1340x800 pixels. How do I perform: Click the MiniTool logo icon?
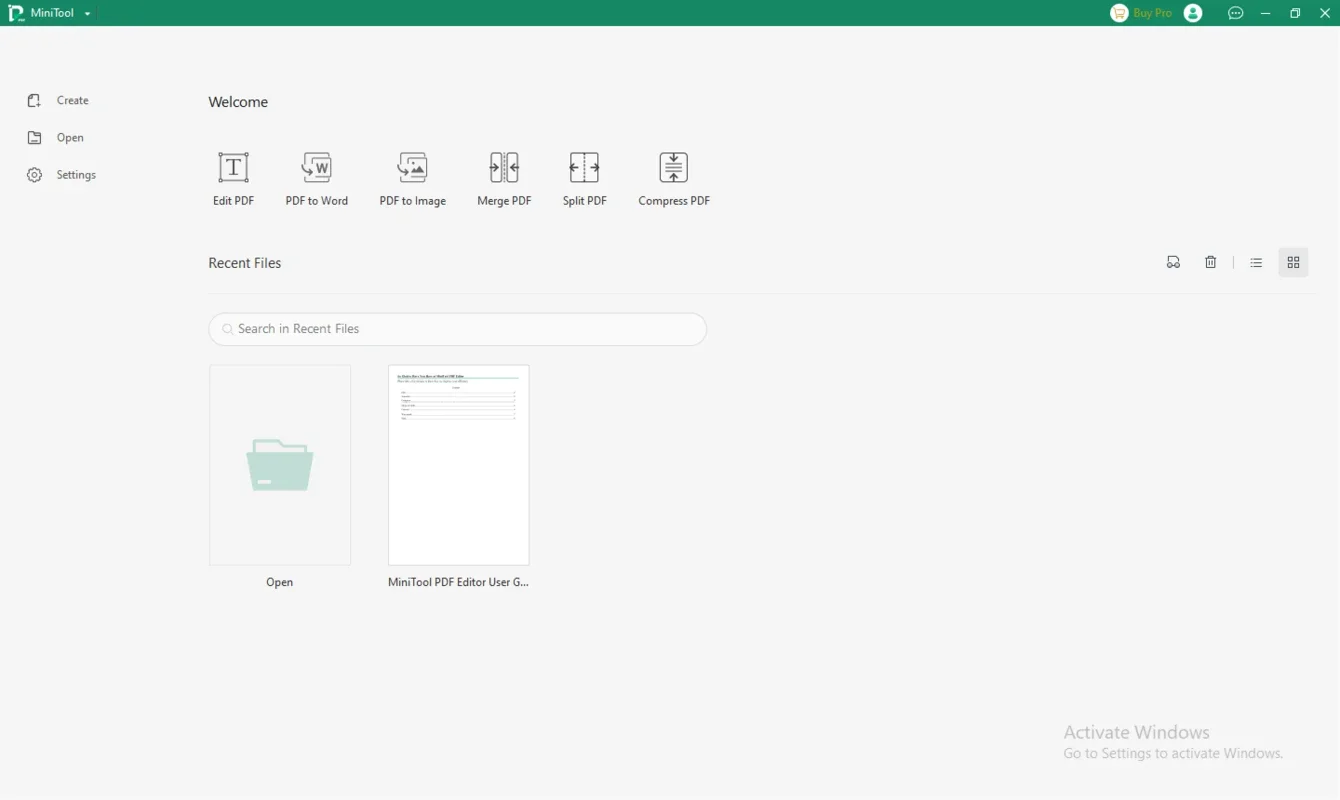point(16,13)
